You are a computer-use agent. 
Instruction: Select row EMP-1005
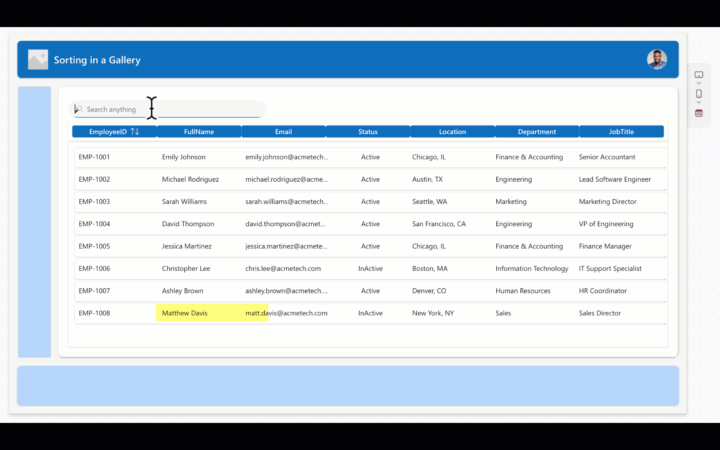(x=370, y=246)
